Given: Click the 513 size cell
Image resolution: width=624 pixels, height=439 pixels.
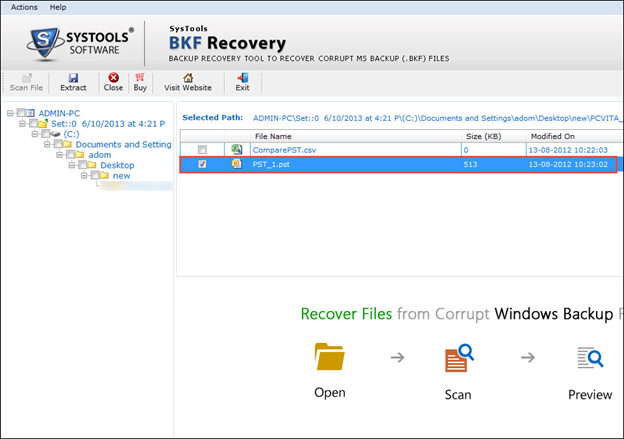Looking at the screenshot, I should click(x=470, y=164).
